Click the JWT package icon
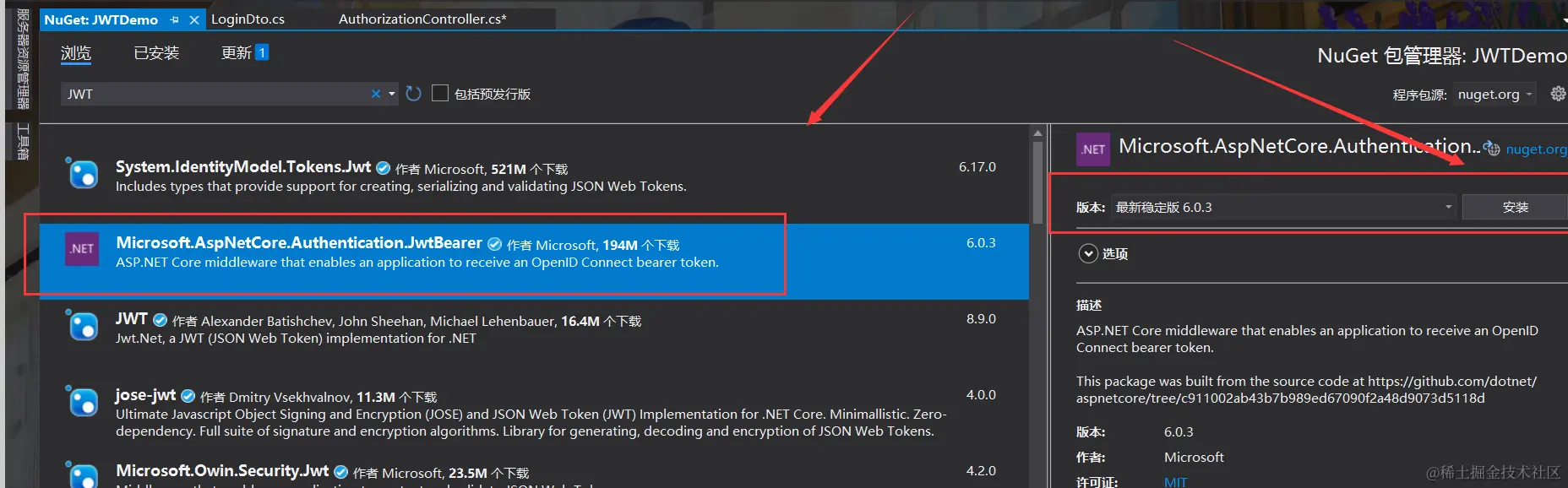This screenshot has height=488, width=1568. click(83, 326)
